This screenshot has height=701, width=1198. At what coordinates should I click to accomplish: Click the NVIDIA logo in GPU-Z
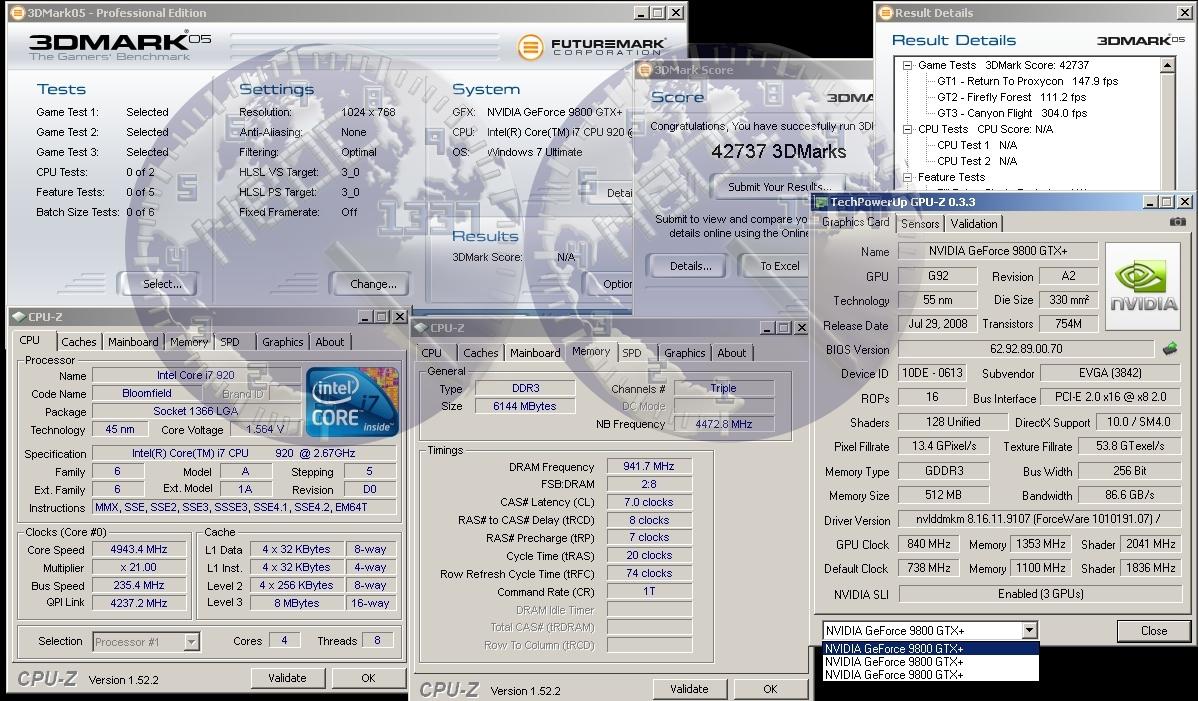(x=1143, y=286)
